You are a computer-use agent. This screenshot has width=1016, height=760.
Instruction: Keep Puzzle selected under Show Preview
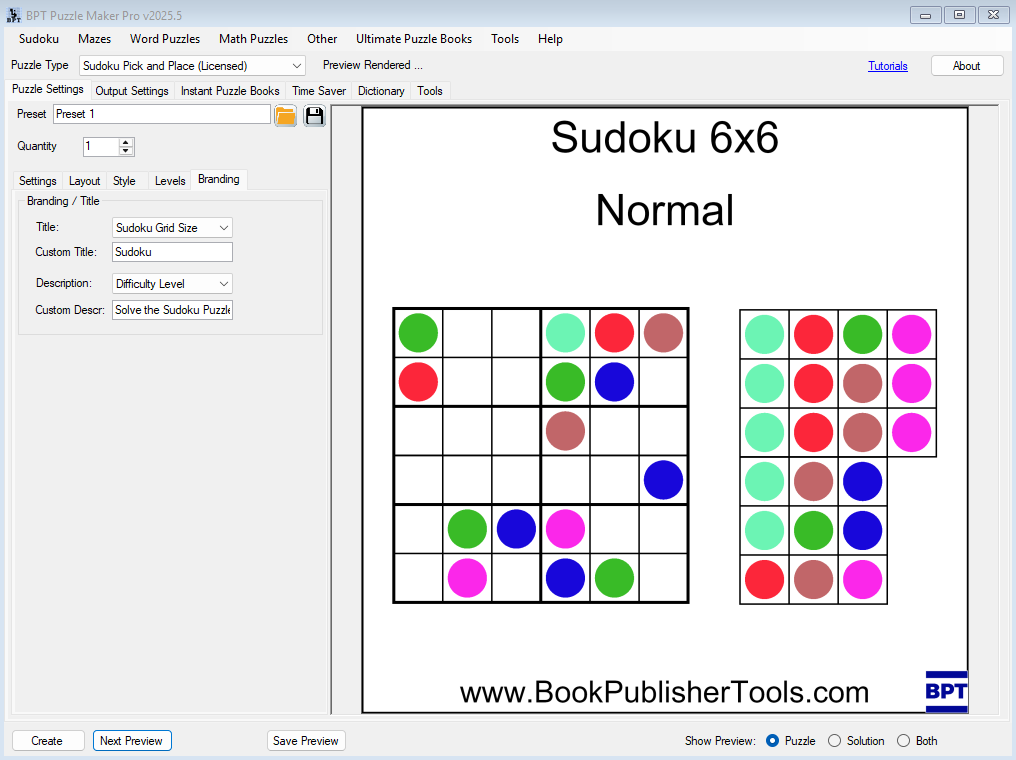pyautogui.click(x=771, y=740)
